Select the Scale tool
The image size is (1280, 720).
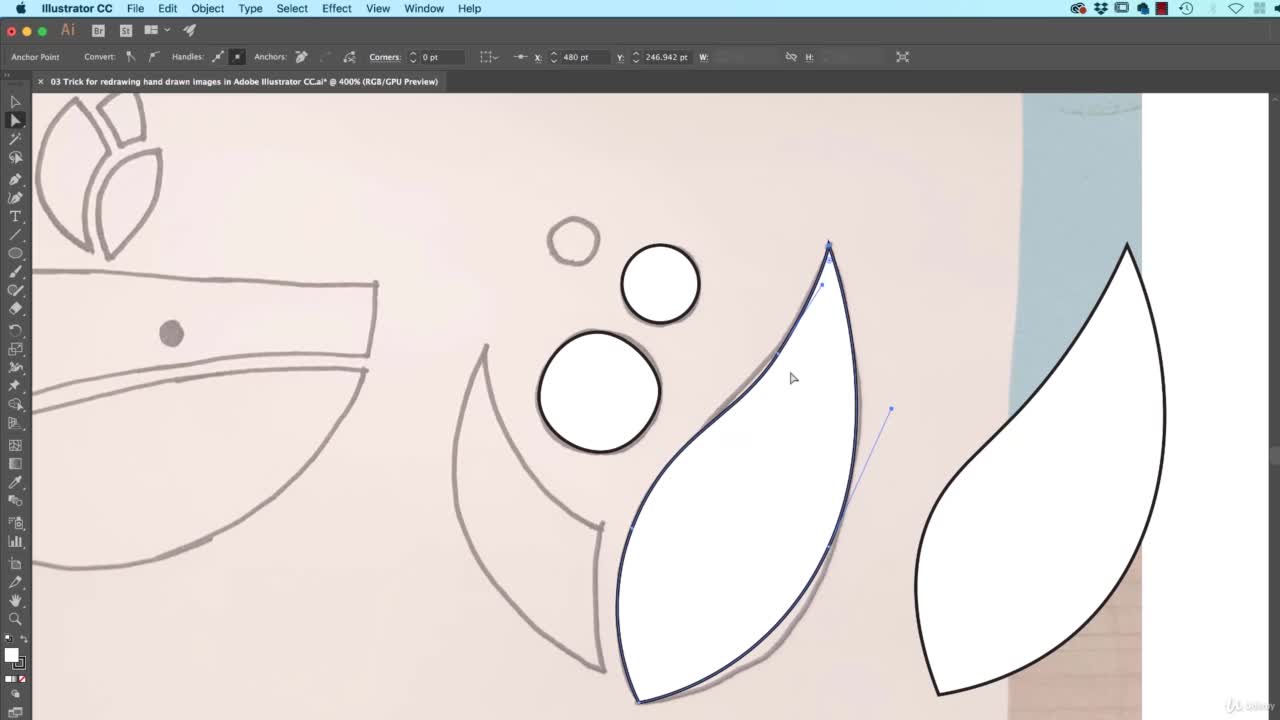pos(15,348)
